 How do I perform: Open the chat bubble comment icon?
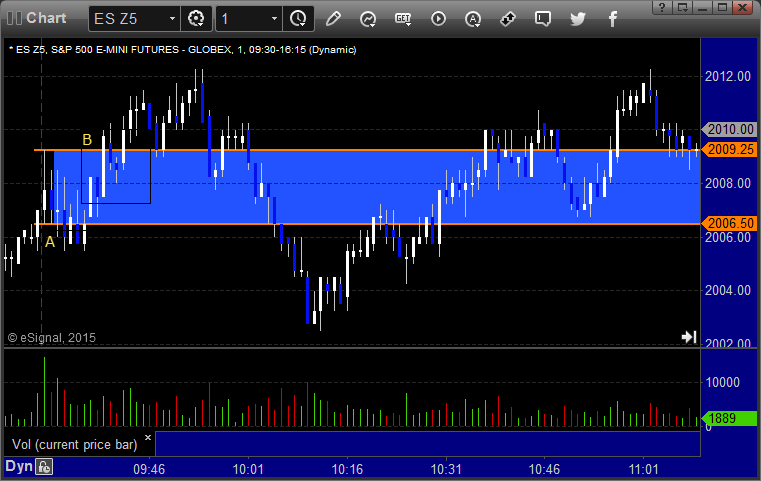coord(543,19)
